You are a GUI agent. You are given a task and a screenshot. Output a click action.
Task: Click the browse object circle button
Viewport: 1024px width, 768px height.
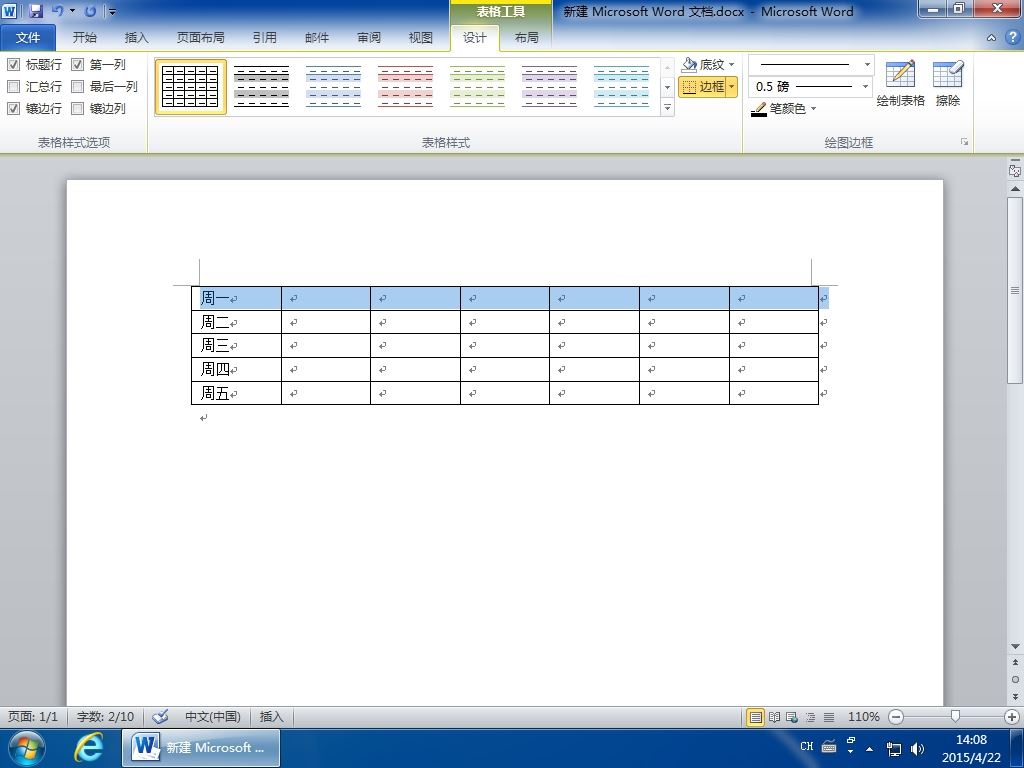(1015, 679)
